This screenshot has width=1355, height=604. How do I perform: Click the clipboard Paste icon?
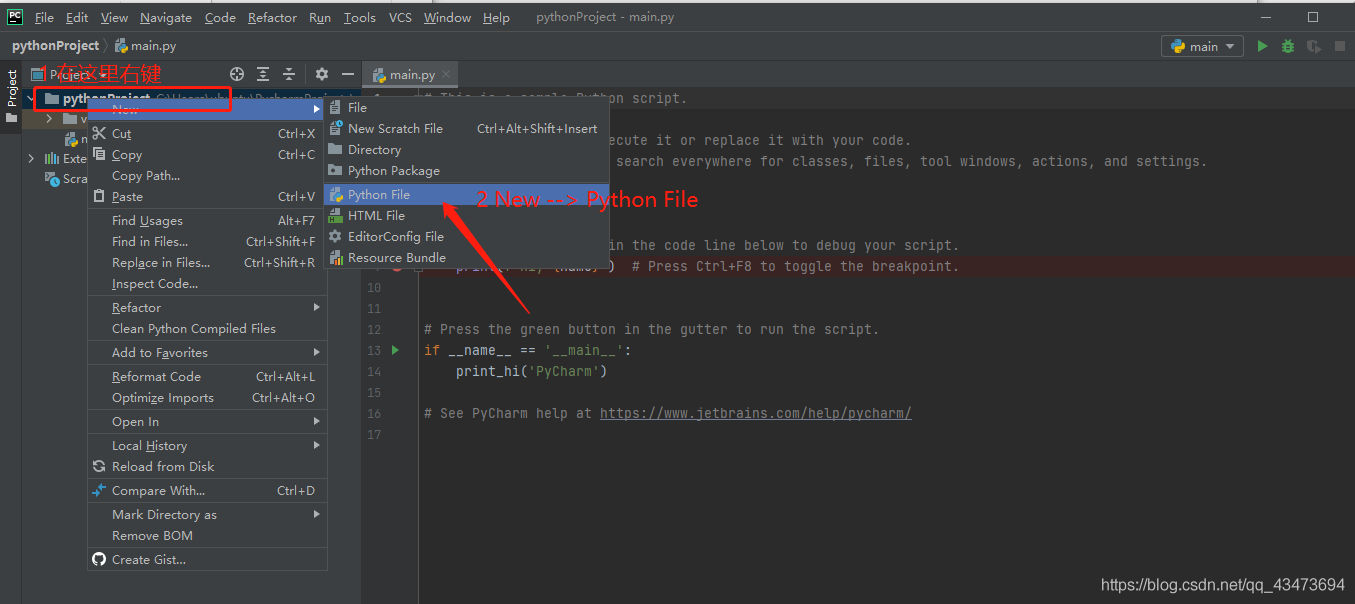(x=99, y=196)
